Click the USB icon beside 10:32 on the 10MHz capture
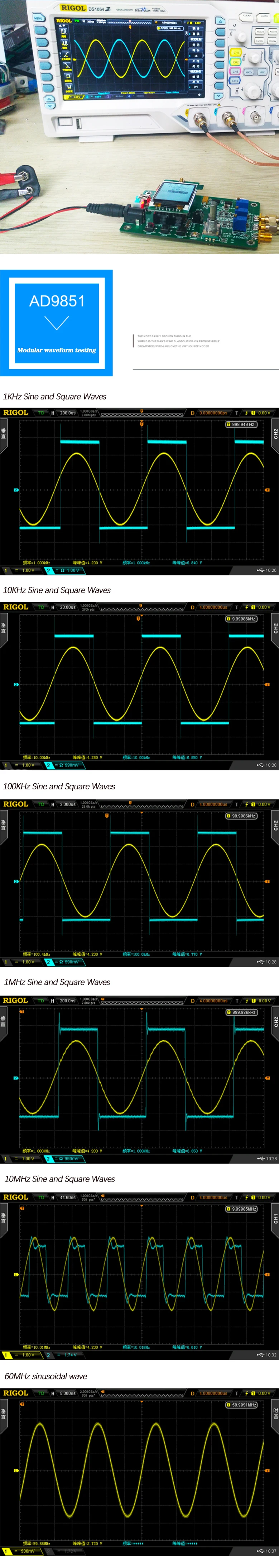The image size is (279, 1568). coord(260,1355)
